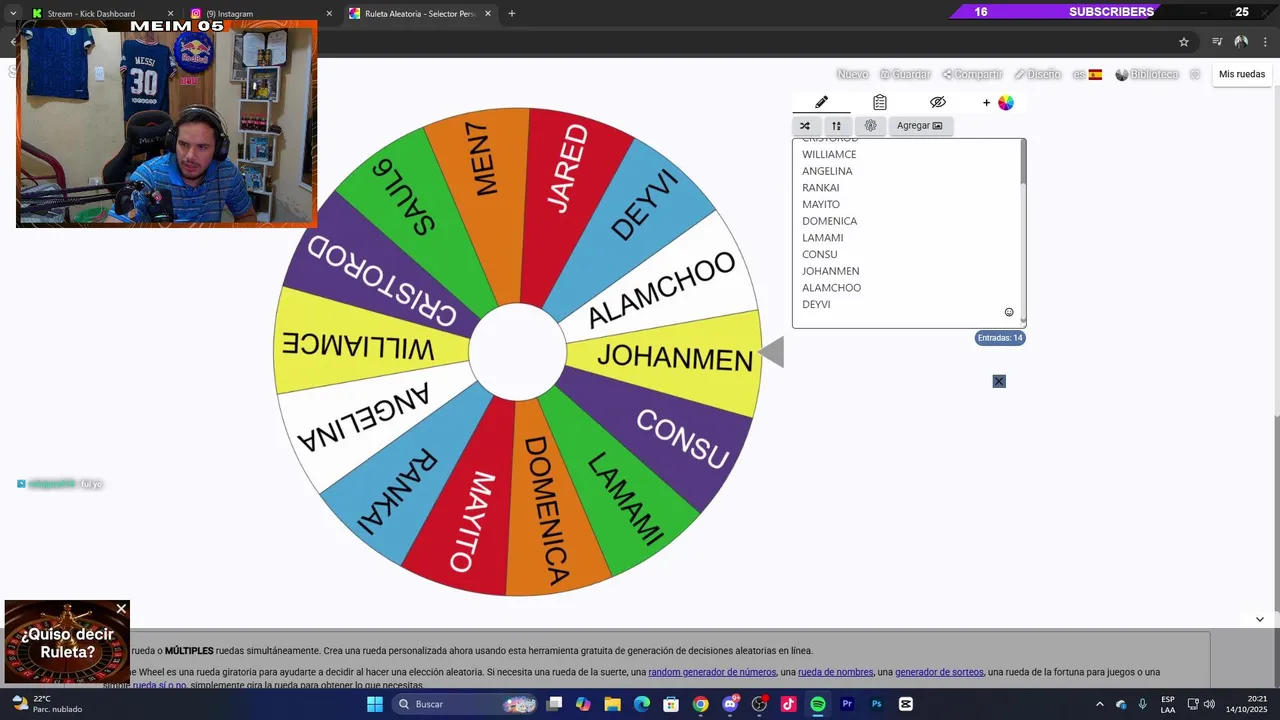Show hidden system tray icons

1100,704
